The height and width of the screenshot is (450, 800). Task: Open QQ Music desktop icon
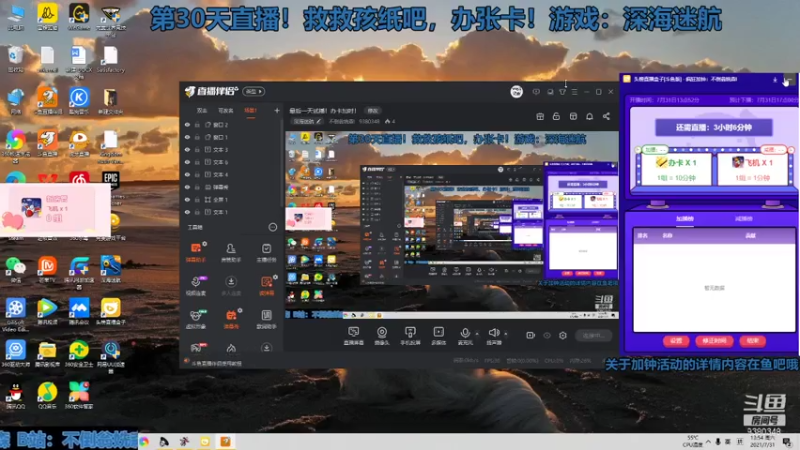(47, 395)
